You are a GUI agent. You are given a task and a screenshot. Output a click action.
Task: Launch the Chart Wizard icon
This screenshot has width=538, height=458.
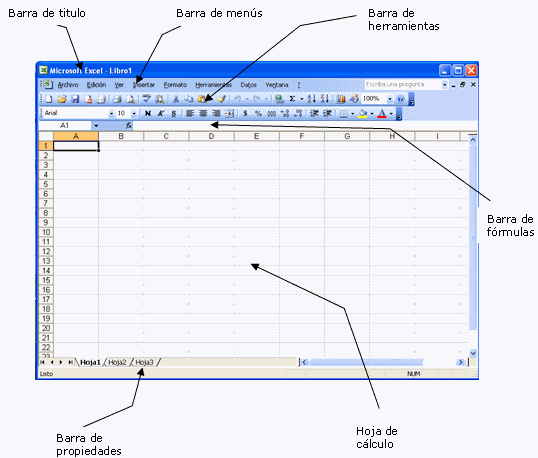[x=341, y=99]
